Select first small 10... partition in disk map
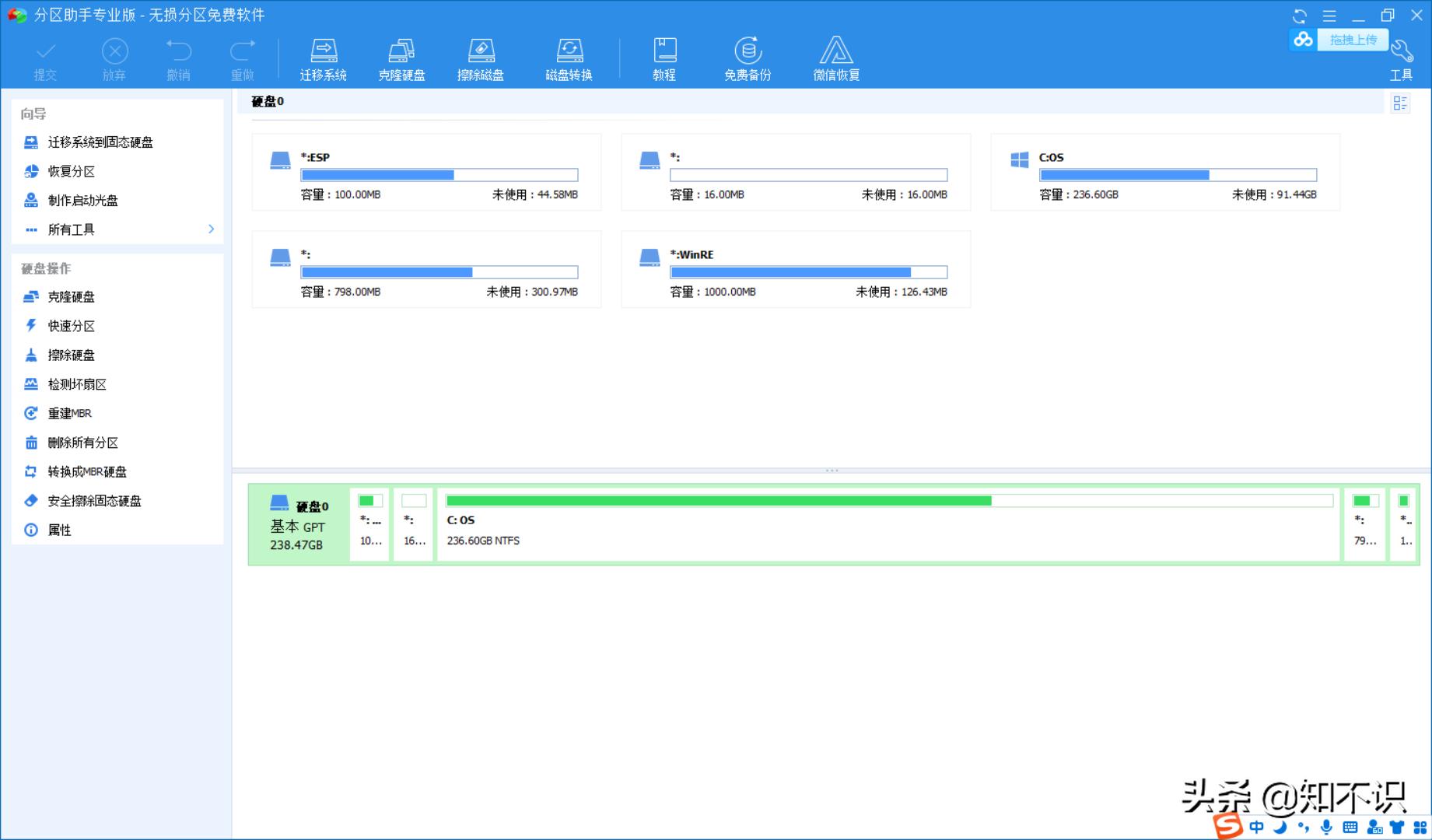The width and height of the screenshot is (1432, 840). click(x=370, y=524)
